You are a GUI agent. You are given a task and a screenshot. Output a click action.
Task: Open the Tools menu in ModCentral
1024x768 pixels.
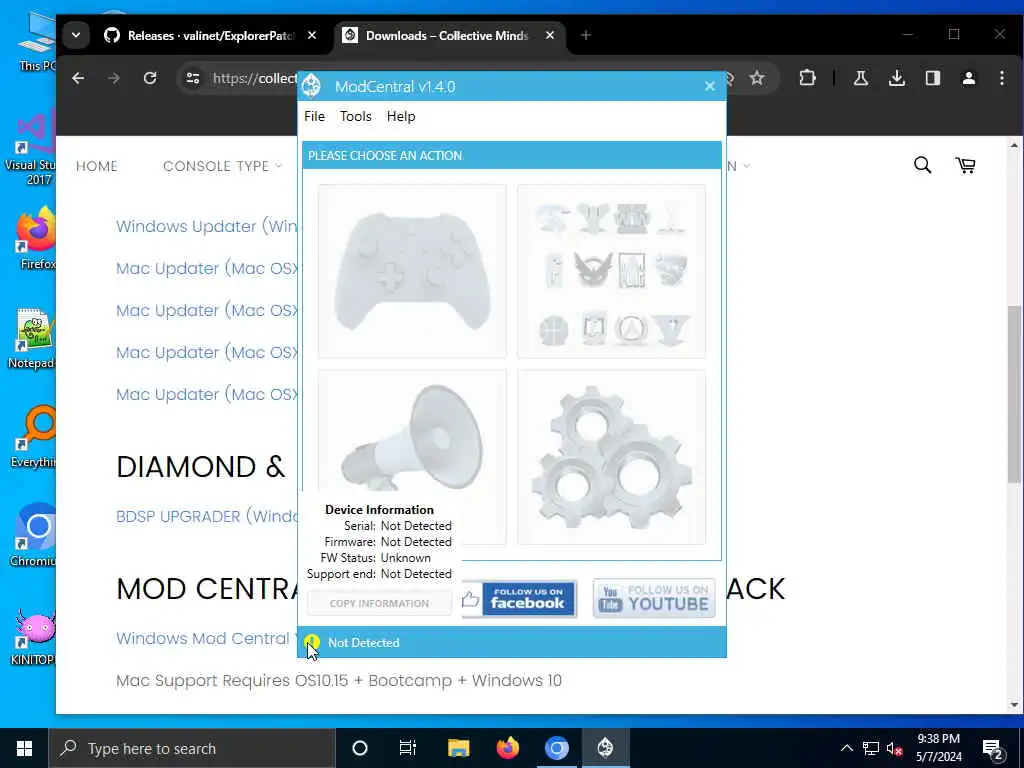[x=355, y=116]
